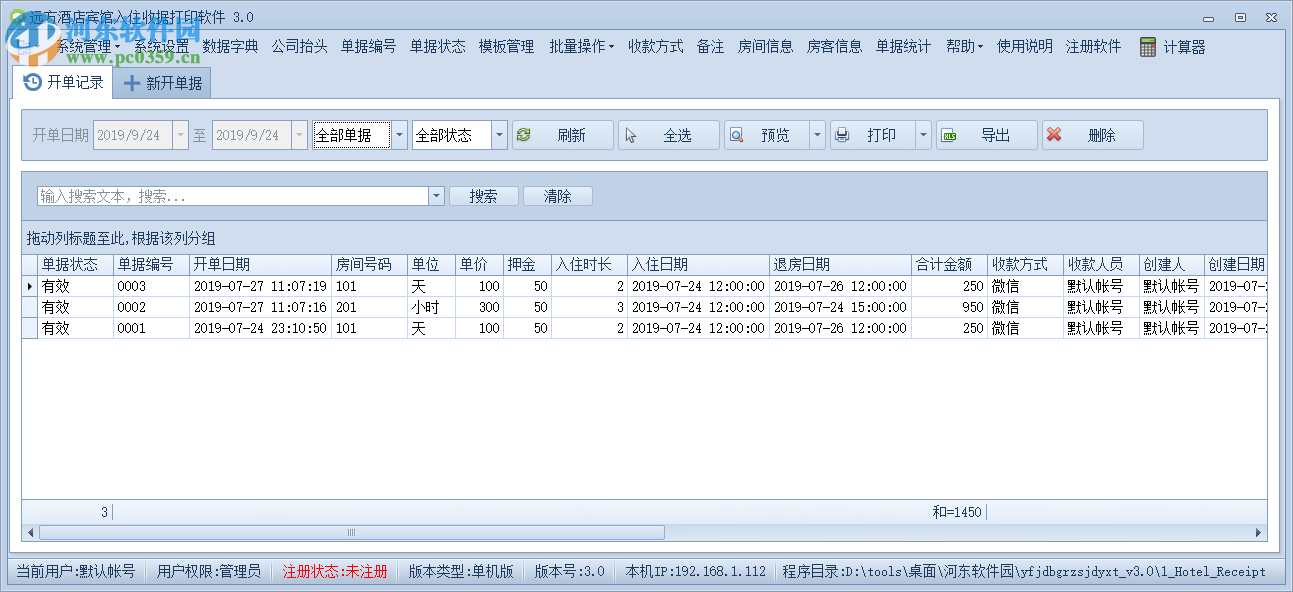This screenshot has height=592, width=1293.
Task: Click room number 201 cell
Action: [x=369, y=307]
